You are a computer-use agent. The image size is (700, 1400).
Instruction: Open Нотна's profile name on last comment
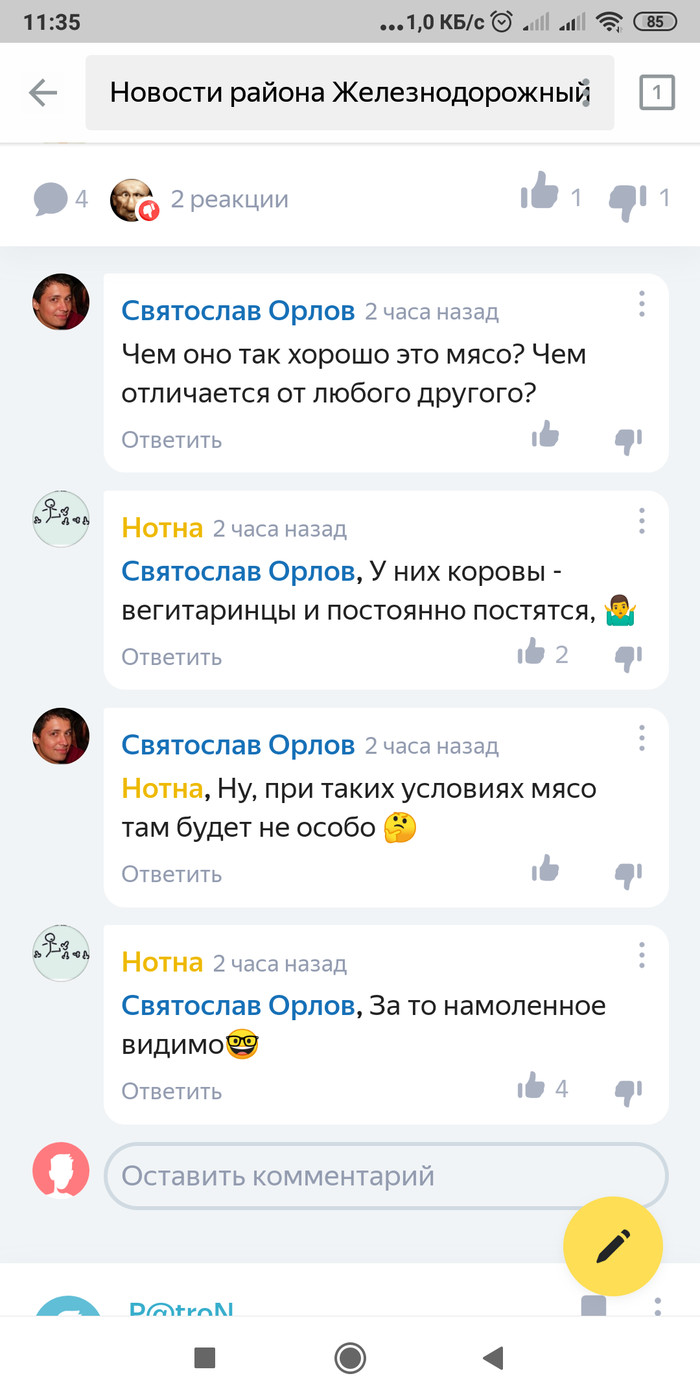point(162,962)
